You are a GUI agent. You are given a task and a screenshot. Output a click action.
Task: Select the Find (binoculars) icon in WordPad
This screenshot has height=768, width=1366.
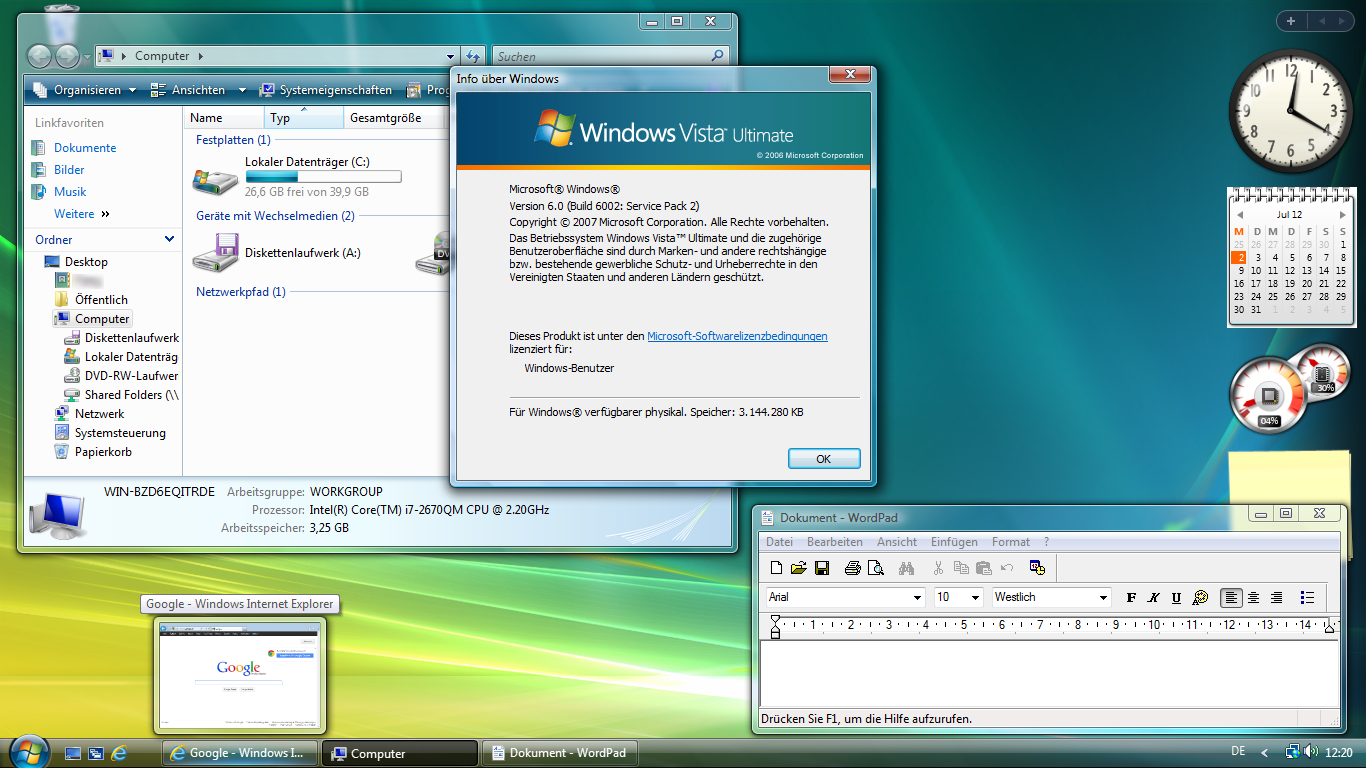coord(906,567)
